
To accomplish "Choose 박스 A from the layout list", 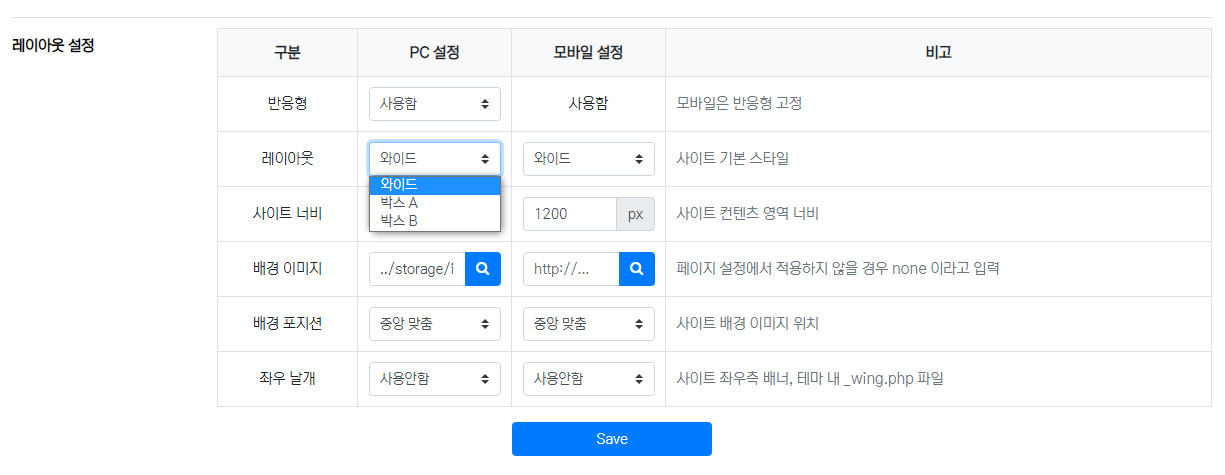I will pos(434,203).
